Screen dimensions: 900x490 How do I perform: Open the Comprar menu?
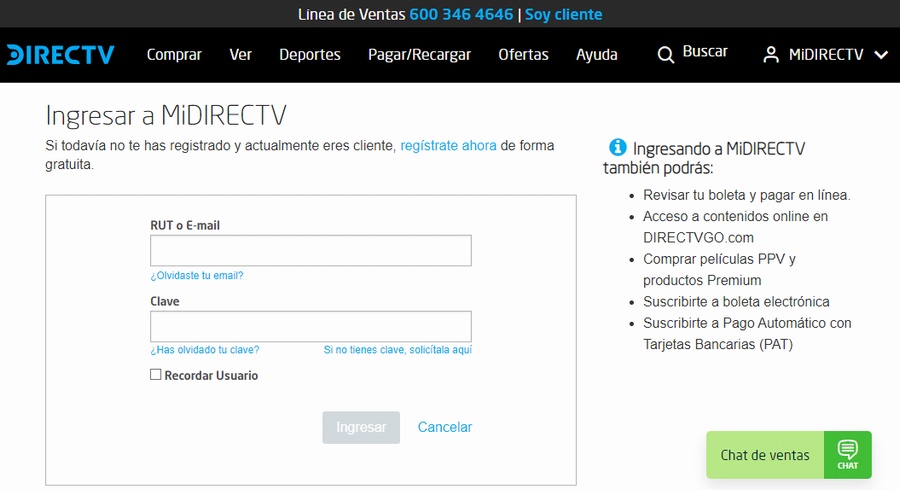click(174, 55)
